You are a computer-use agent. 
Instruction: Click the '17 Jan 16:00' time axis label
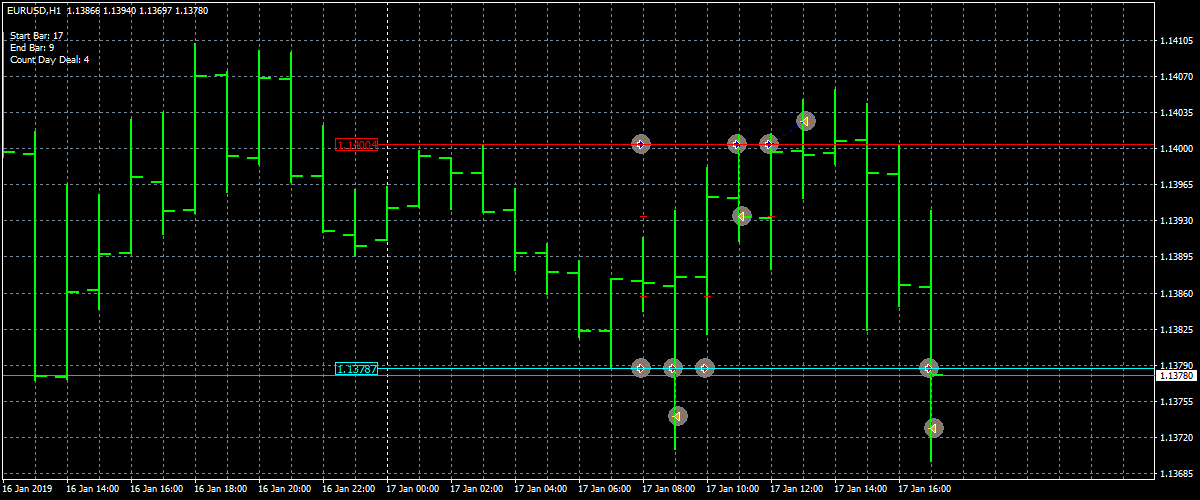pos(925,490)
